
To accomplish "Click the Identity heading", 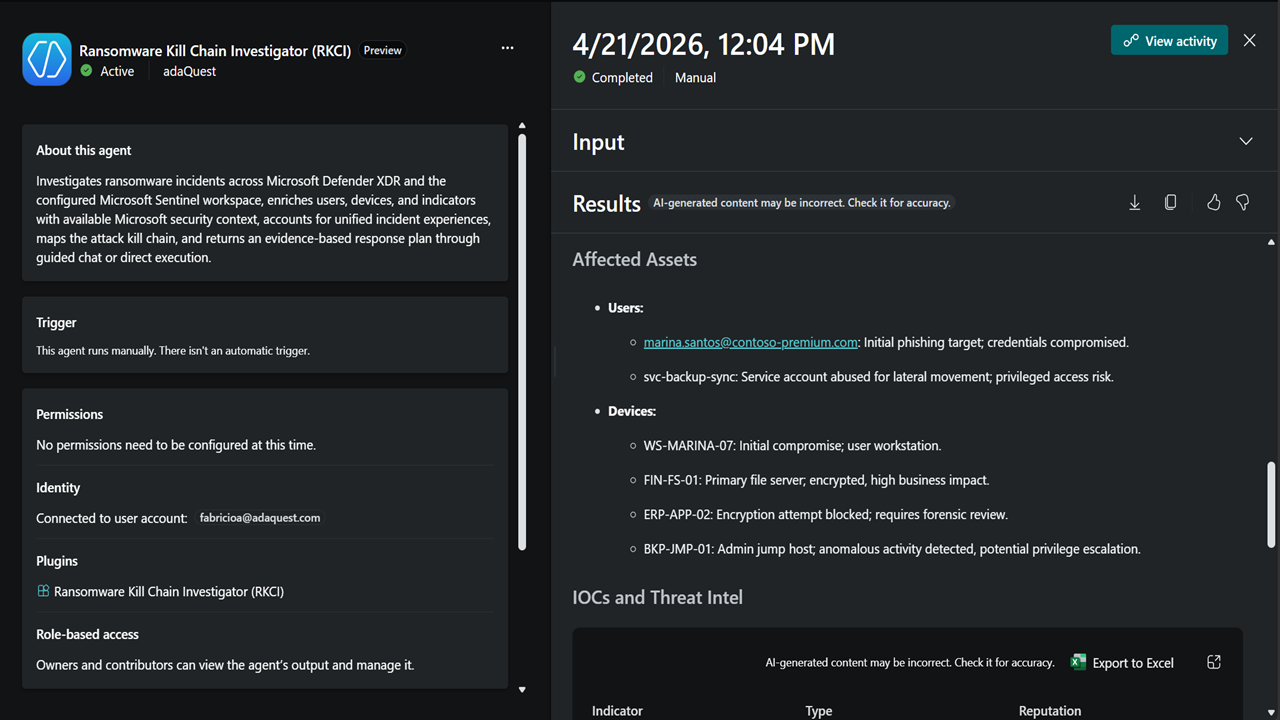I will point(58,488).
